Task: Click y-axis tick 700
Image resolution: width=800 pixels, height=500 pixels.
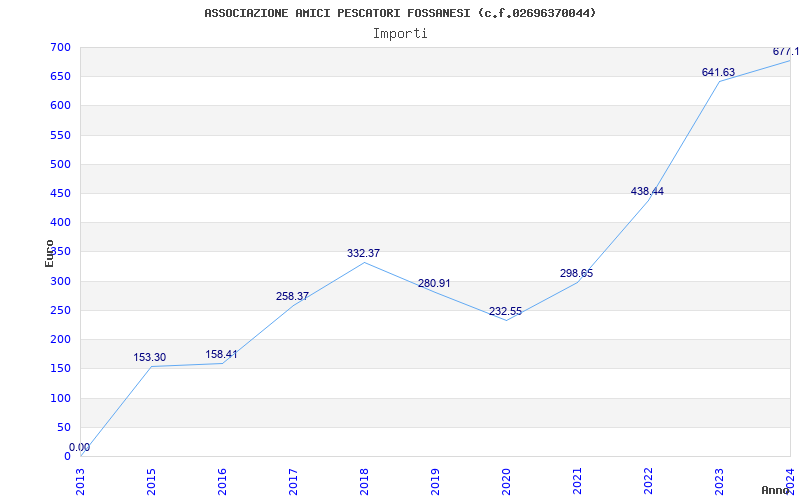Action: coord(60,47)
